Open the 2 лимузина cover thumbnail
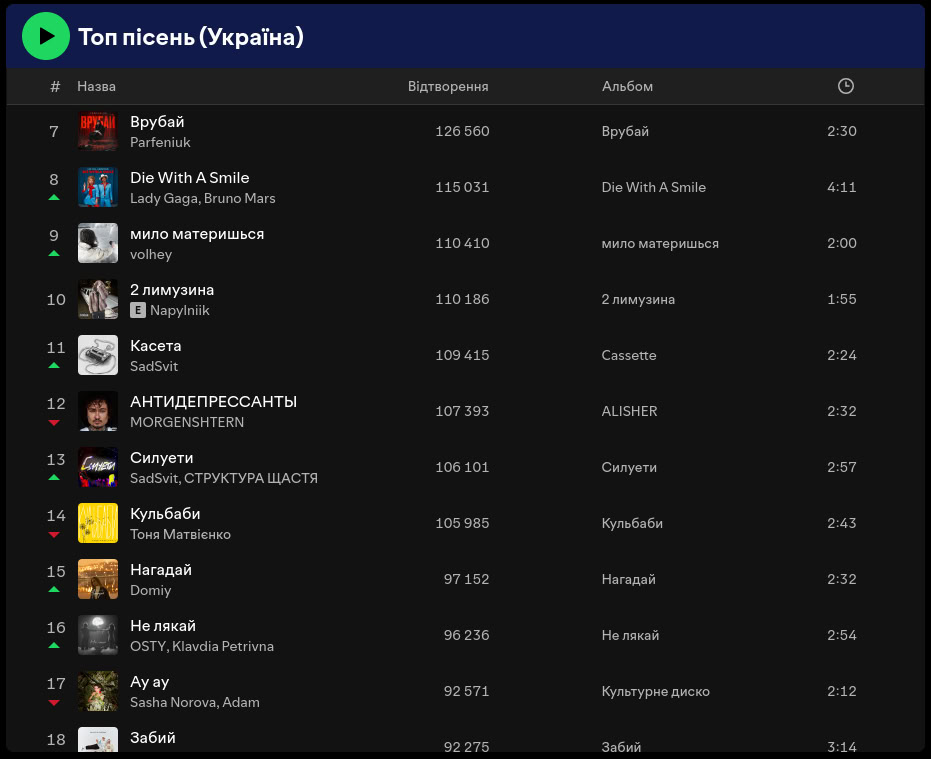 pyautogui.click(x=98, y=299)
